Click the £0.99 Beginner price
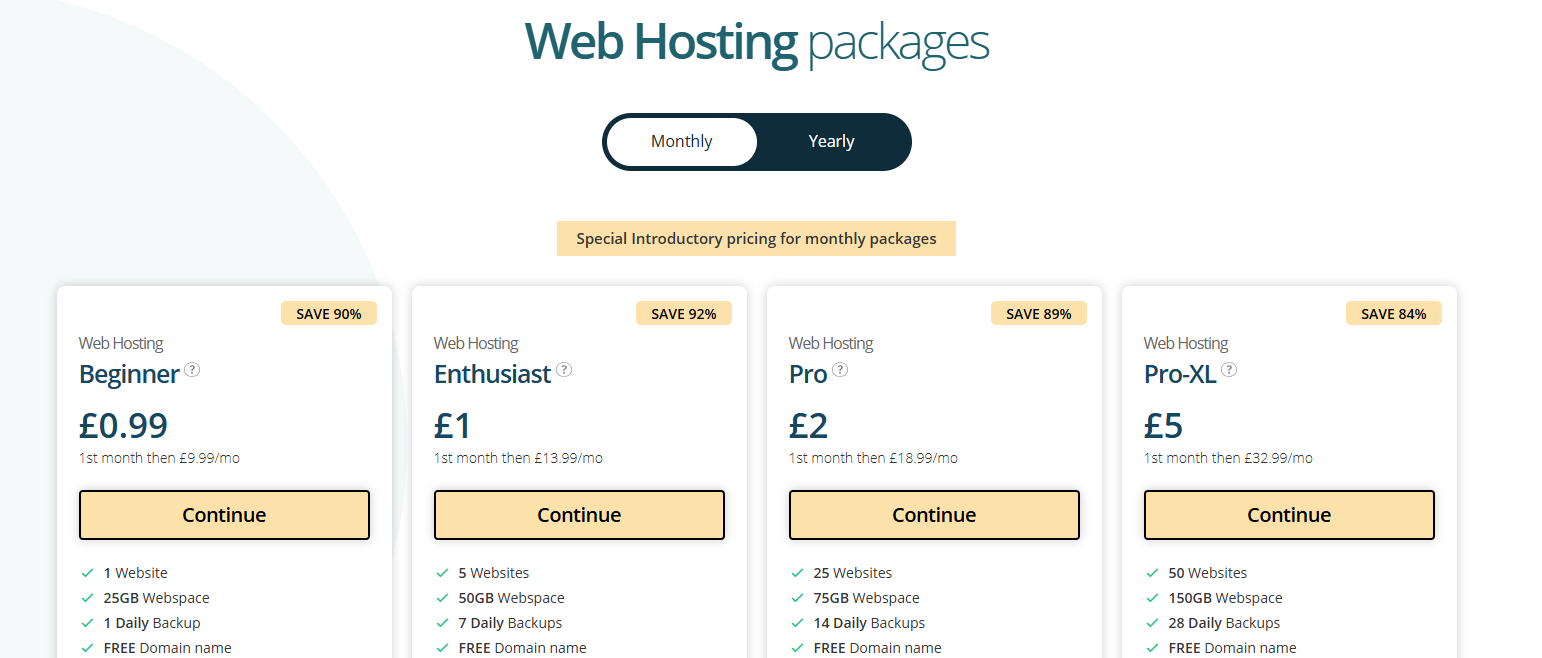The width and height of the screenshot is (1542, 658). point(124,426)
